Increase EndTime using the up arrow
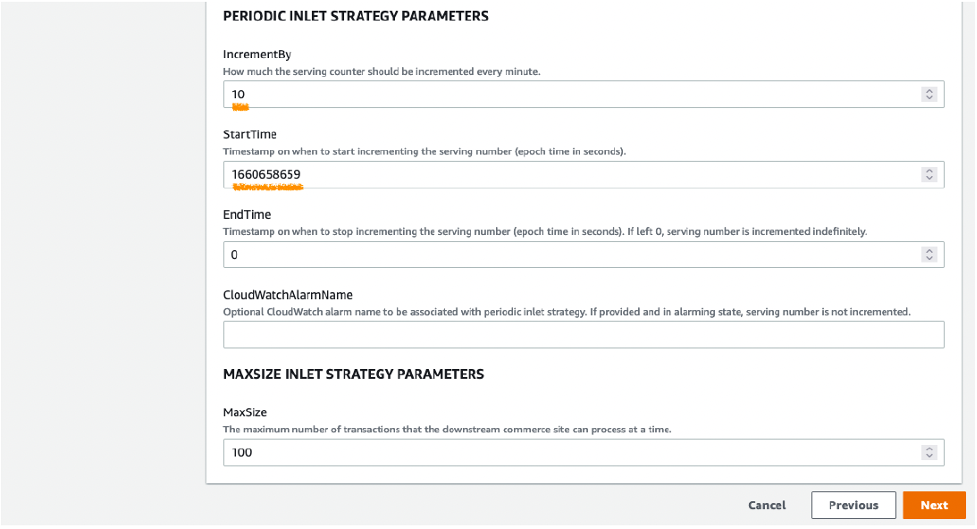Screen dimensions: 977x529 [x=929, y=250]
